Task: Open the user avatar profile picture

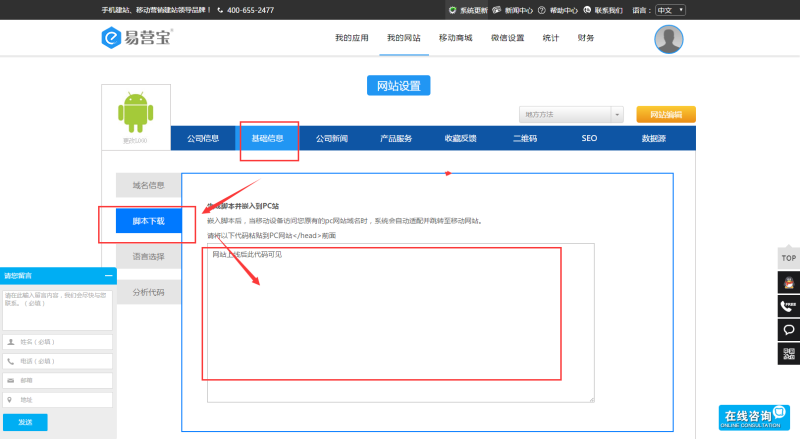Action: coord(668,39)
